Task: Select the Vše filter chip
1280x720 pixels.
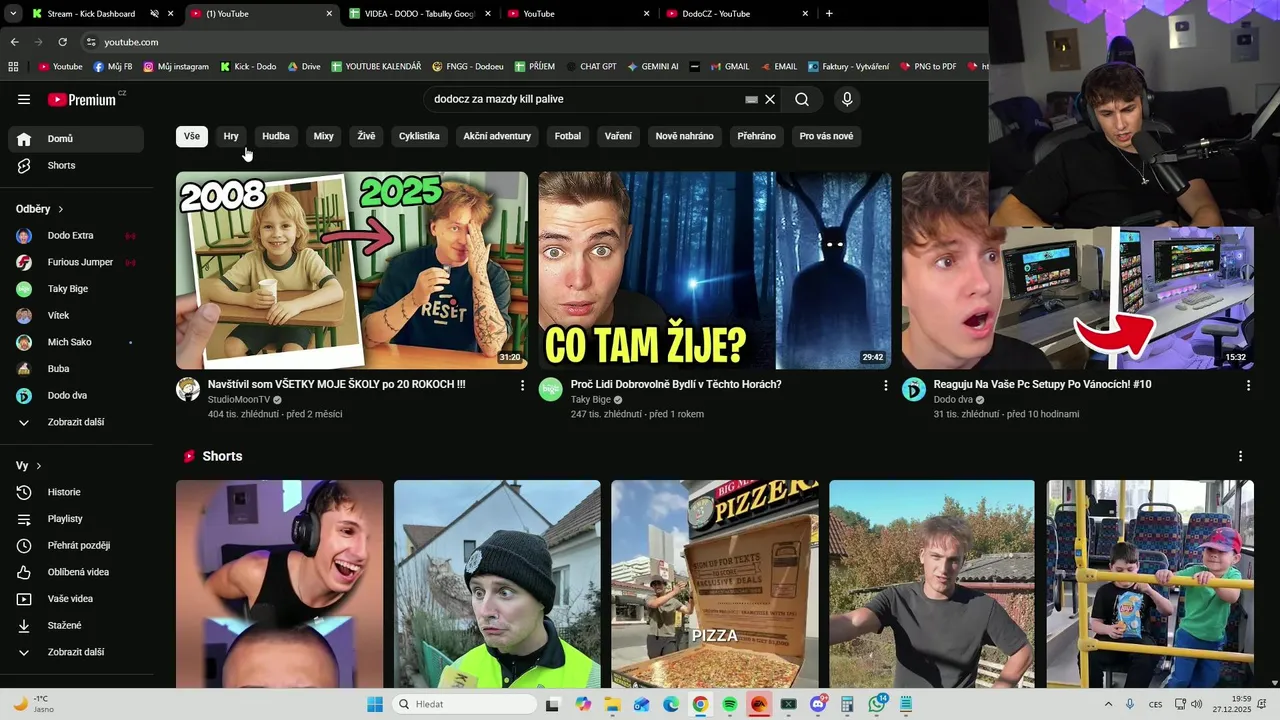Action: (192, 136)
